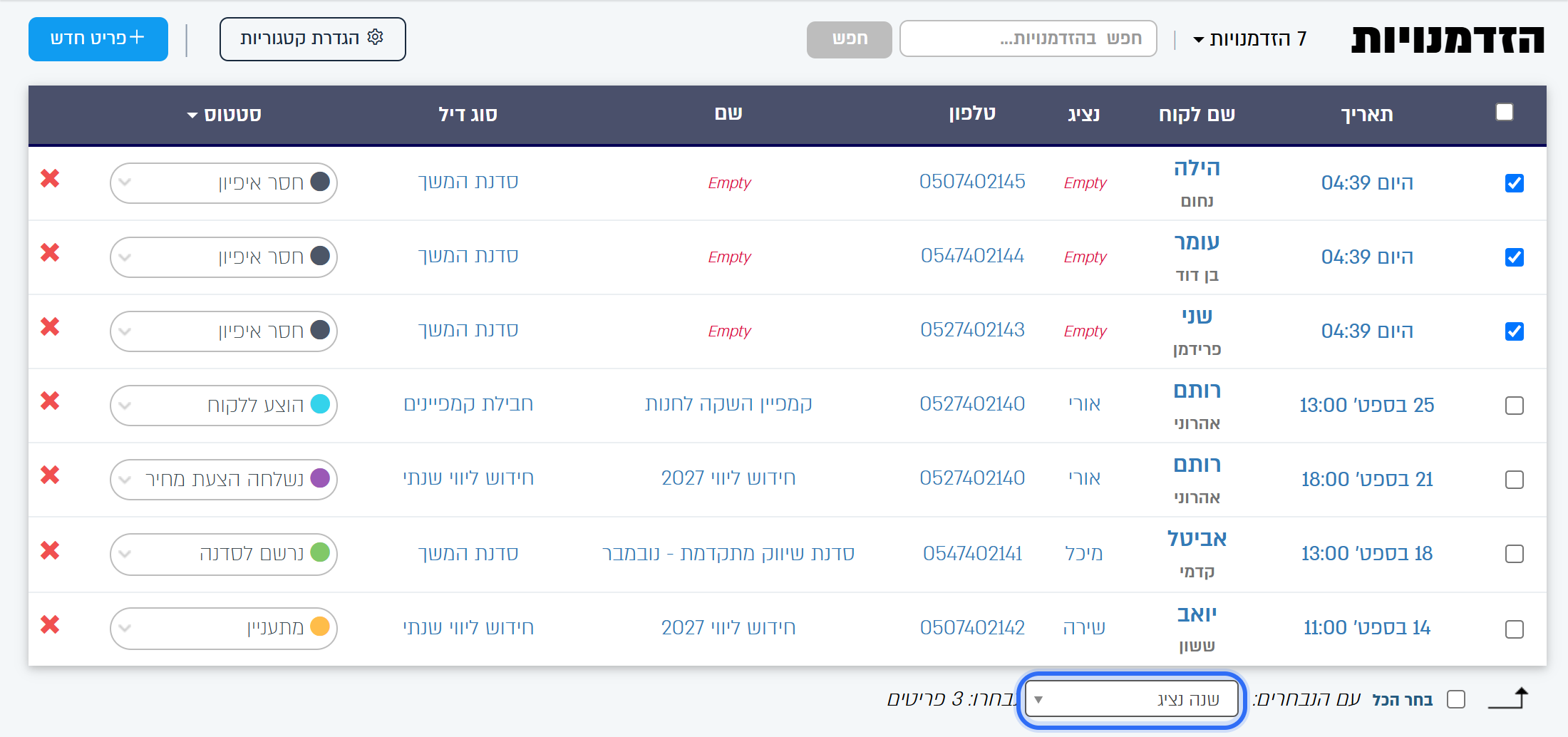Toggle the header select-all checkbox
1568x737 pixels.
coord(1505,112)
